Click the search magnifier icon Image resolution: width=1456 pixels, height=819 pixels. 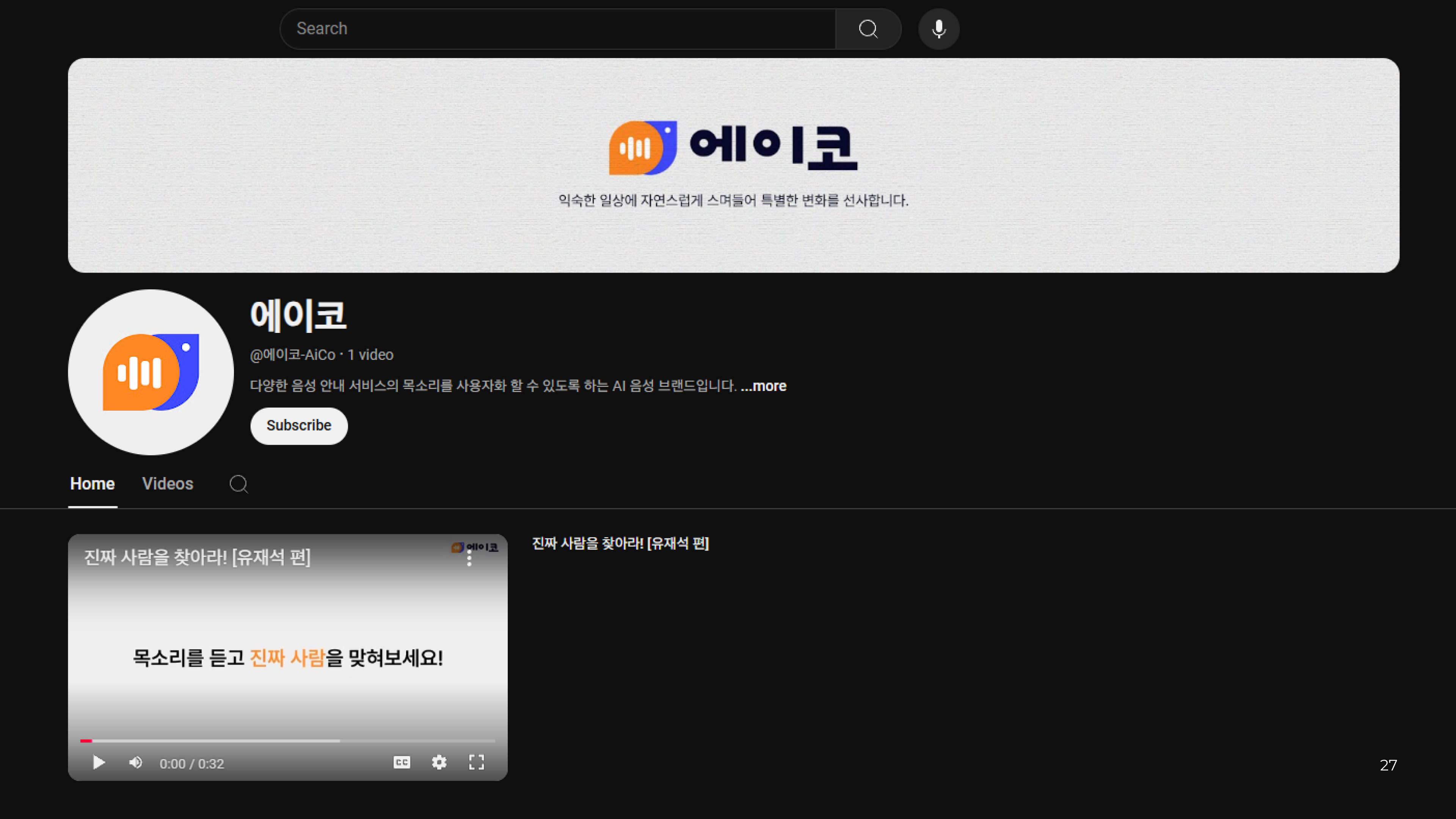click(868, 29)
